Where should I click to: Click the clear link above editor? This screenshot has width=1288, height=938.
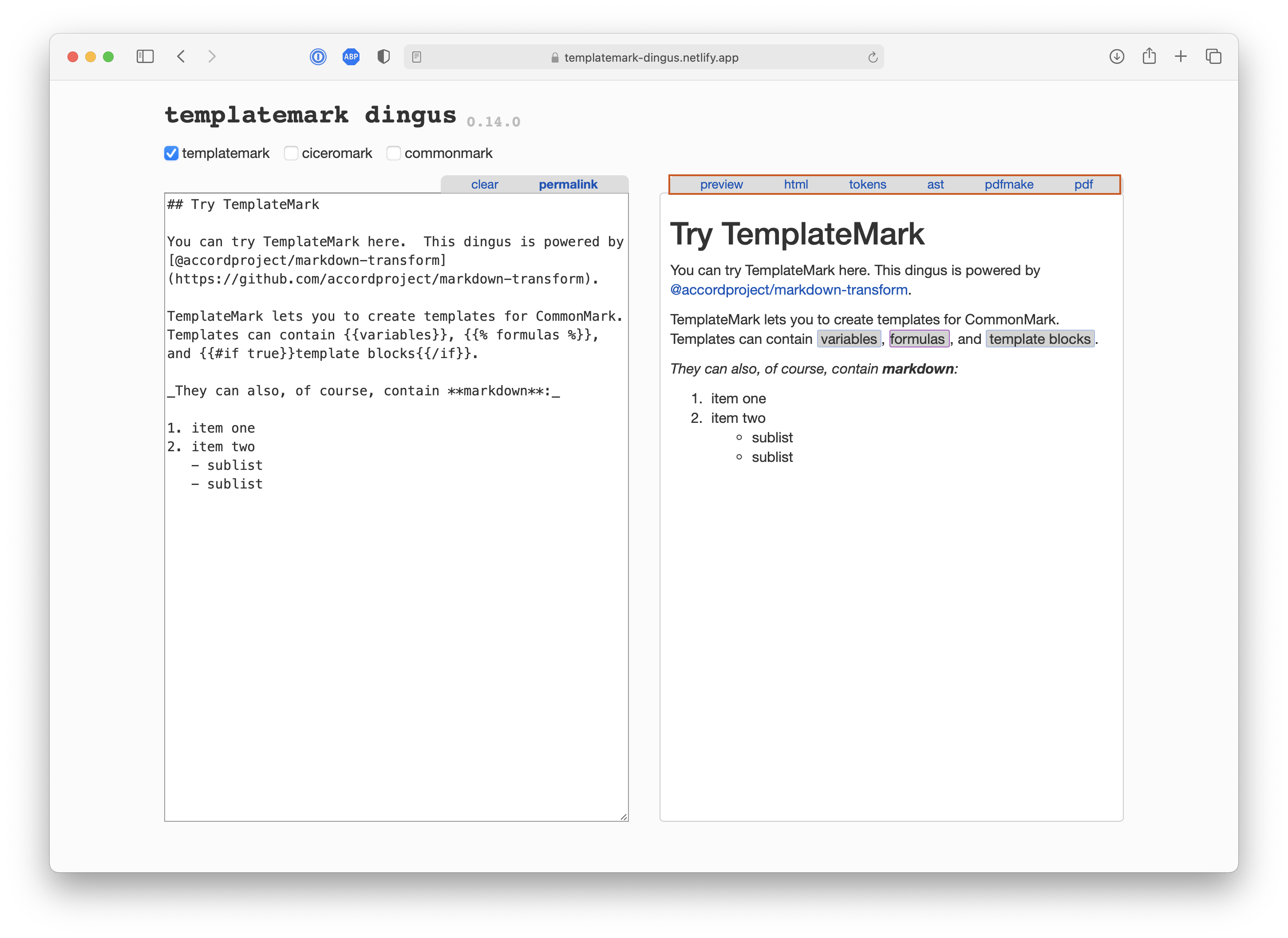[484, 185]
